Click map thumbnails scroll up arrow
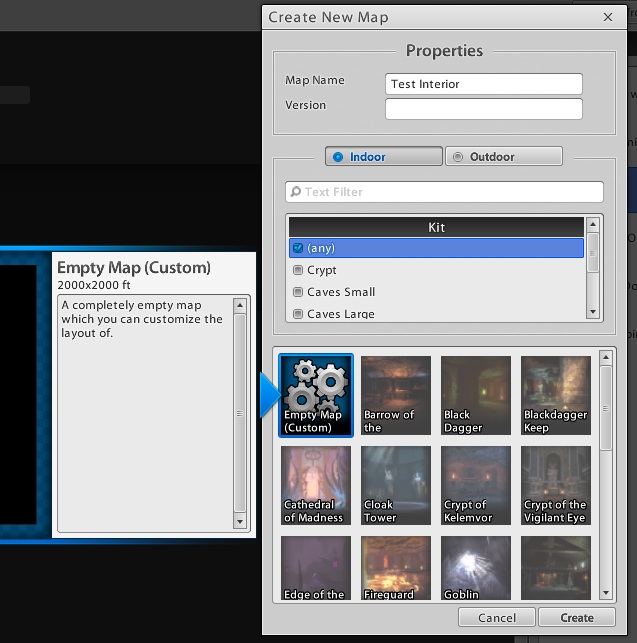Viewport: 637px width, 643px height. click(606, 358)
